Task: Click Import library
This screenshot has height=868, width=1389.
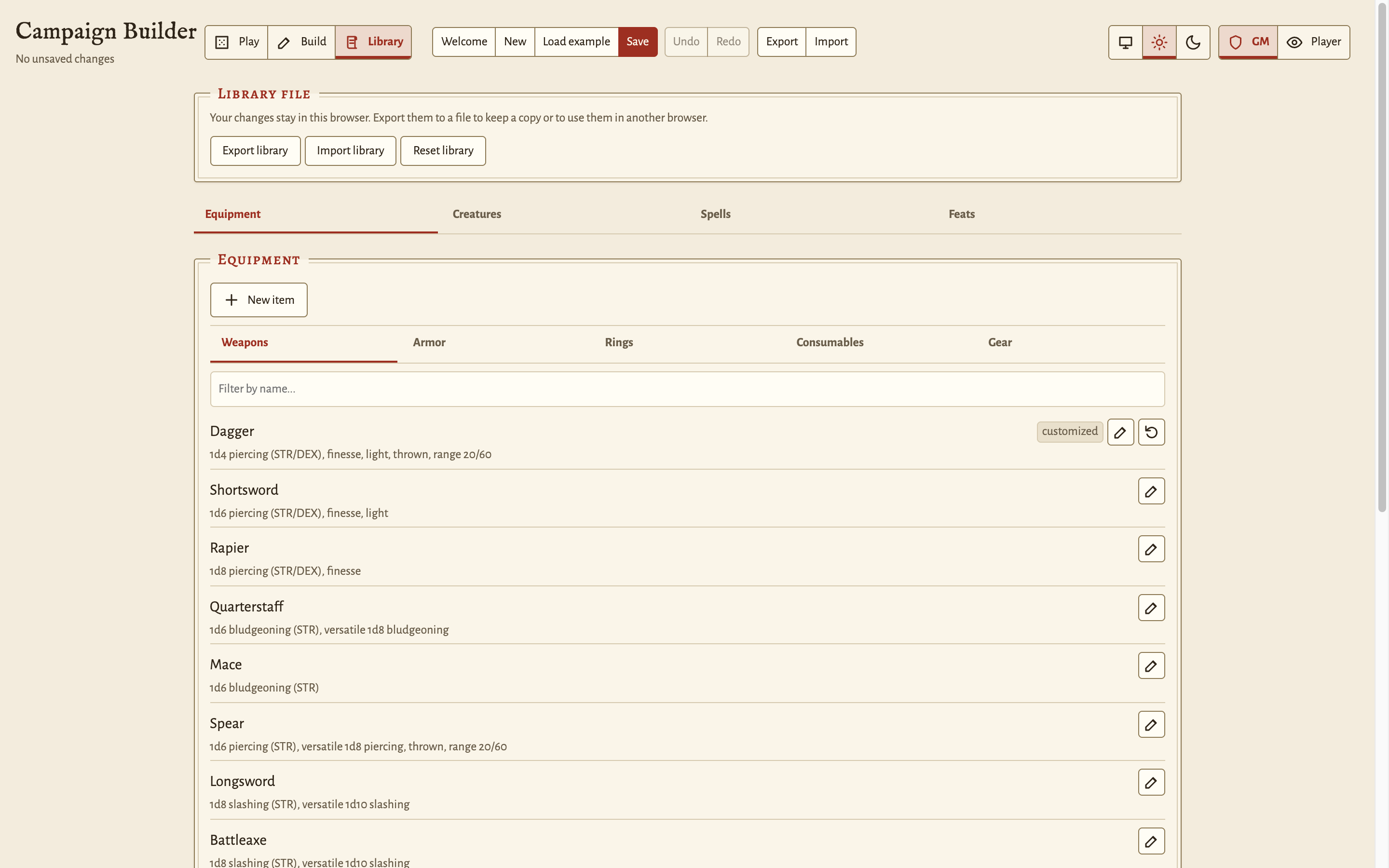Action: click(x=350, y=151)
